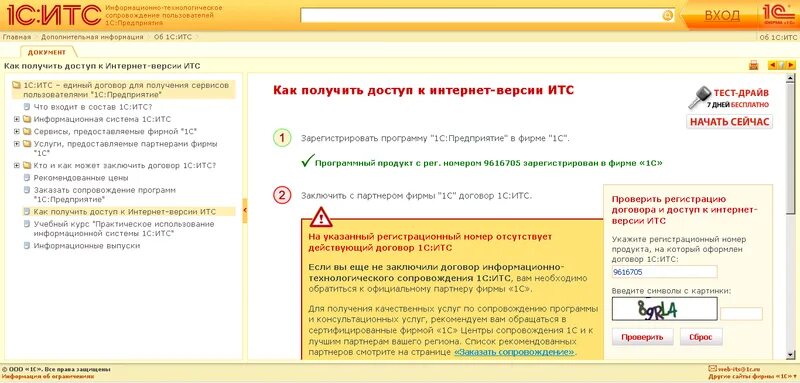Screen dimensions: 800x383
Task: Click the middle icon between navigation arrows
Action: (781, 65)
